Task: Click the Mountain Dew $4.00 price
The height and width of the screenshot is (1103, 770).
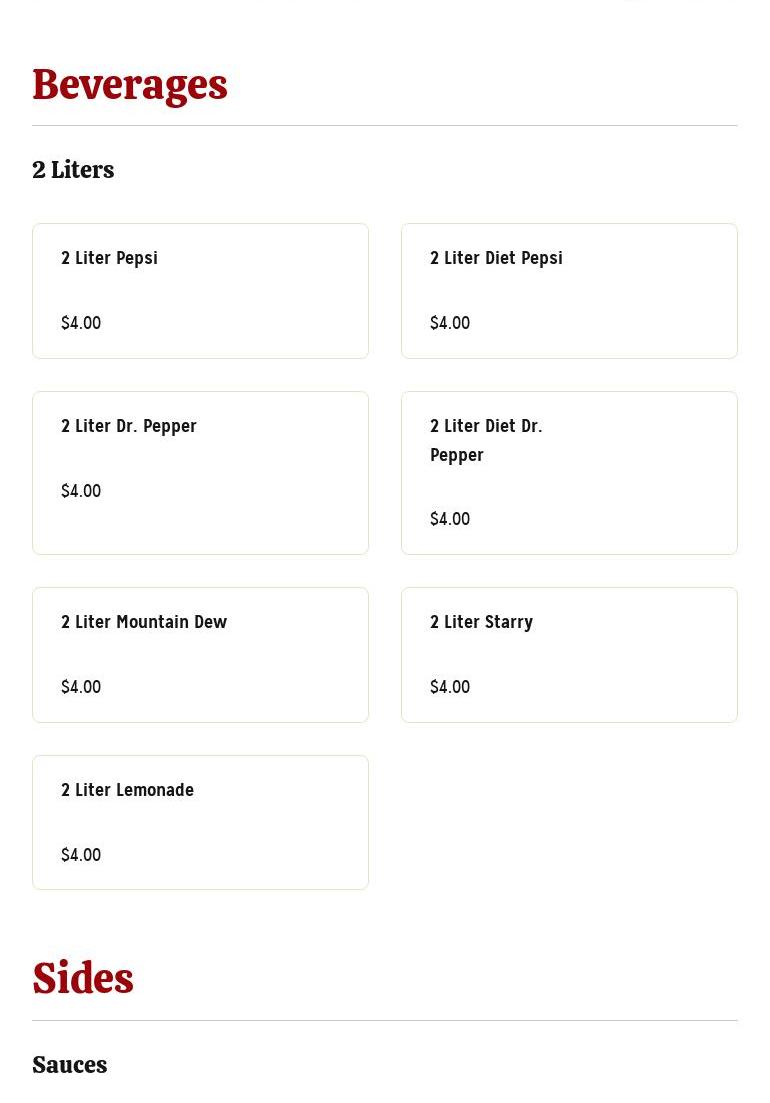Action: click(81, 687)
